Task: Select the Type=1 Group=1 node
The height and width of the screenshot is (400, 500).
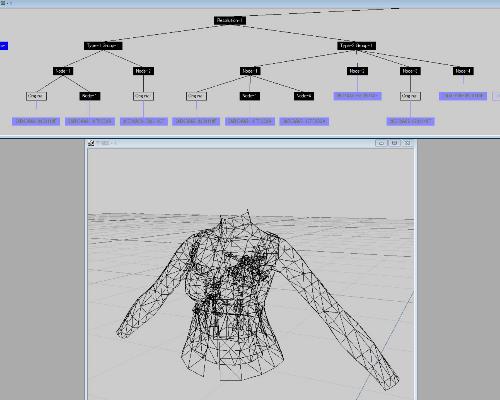Action: coord(103,46)
